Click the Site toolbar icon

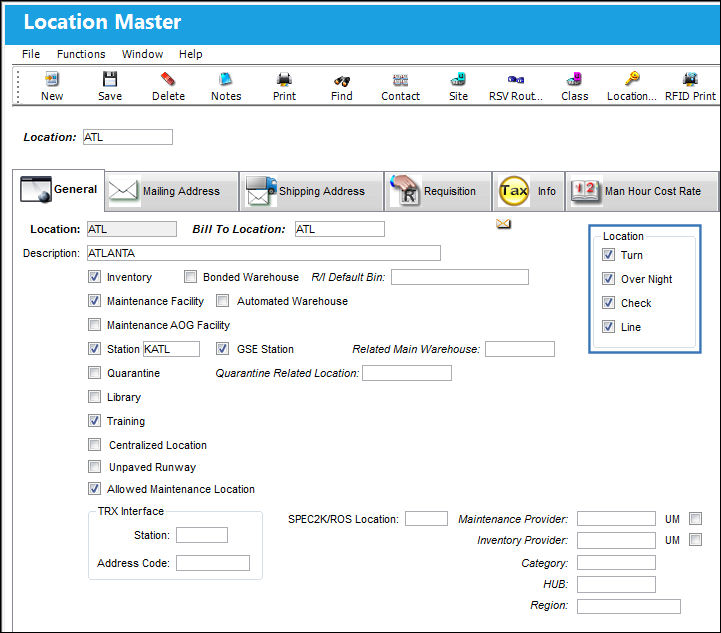pyautogui.click(x=458, y=79)
